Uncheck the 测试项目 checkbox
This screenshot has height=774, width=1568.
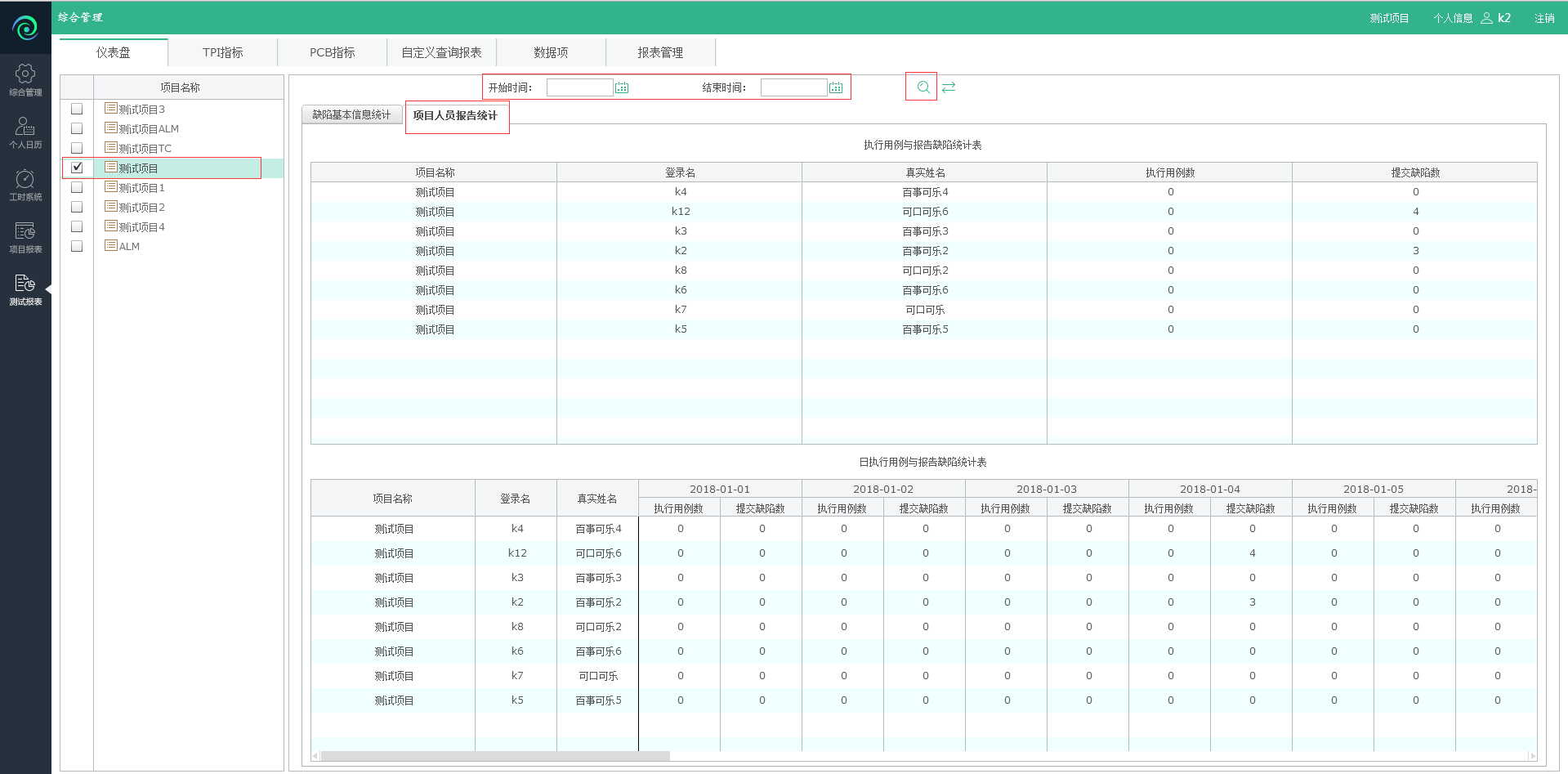point(77,168)
